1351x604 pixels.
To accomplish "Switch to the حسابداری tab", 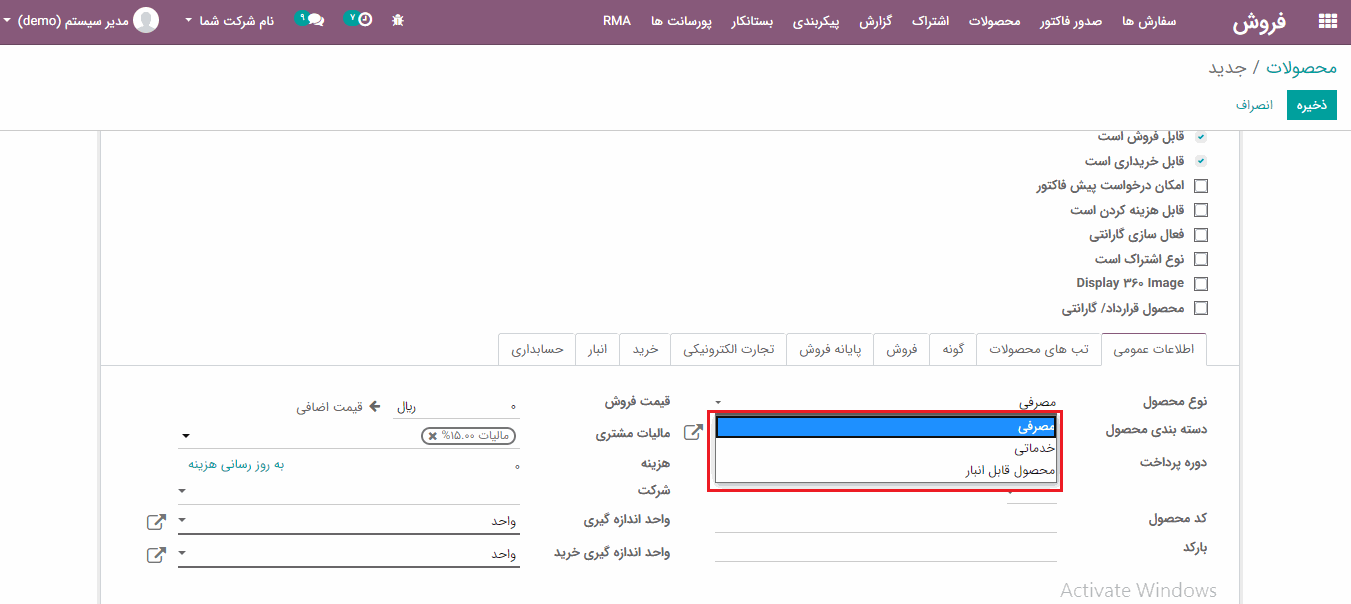I will (x=537, y=350).
